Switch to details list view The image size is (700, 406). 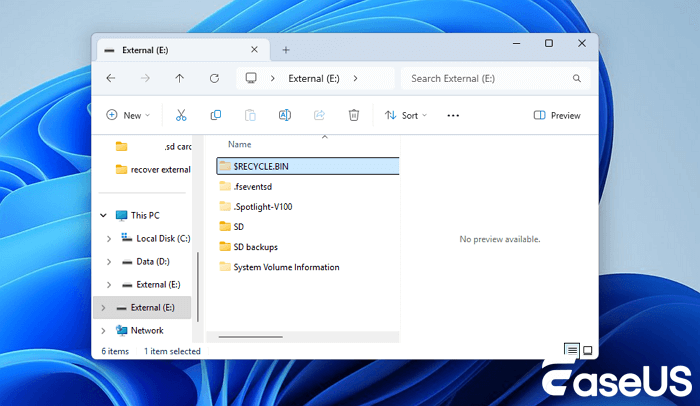click(x=571, y=350)
